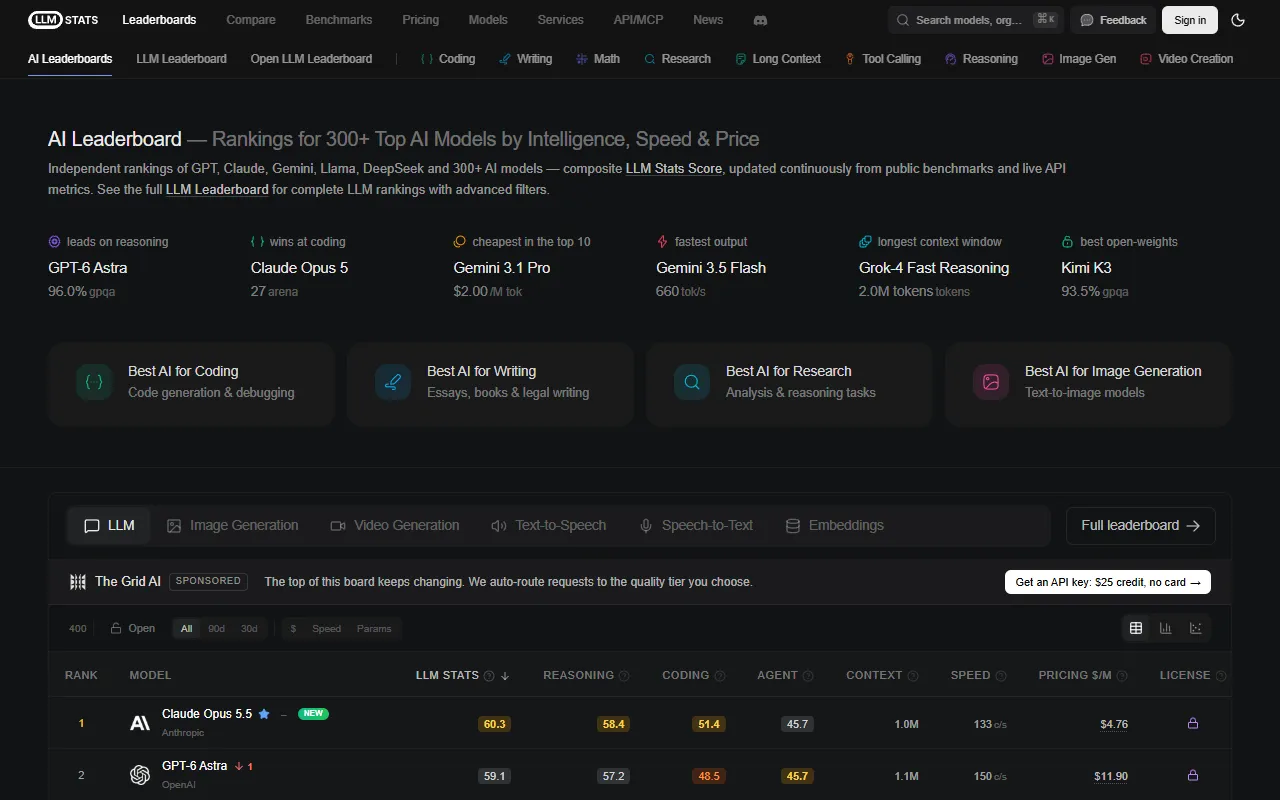Open Best AI for Coding card
Image resolution: width=1280 pixels, height=800 pixels.
pyautogui.click(x=191, y=384)
